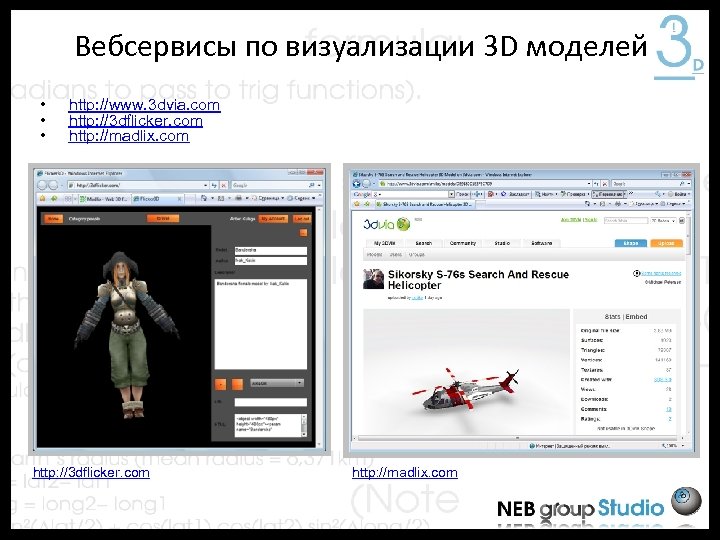Click red stop icon in the 3dvia browser

(x=605, y=183)
